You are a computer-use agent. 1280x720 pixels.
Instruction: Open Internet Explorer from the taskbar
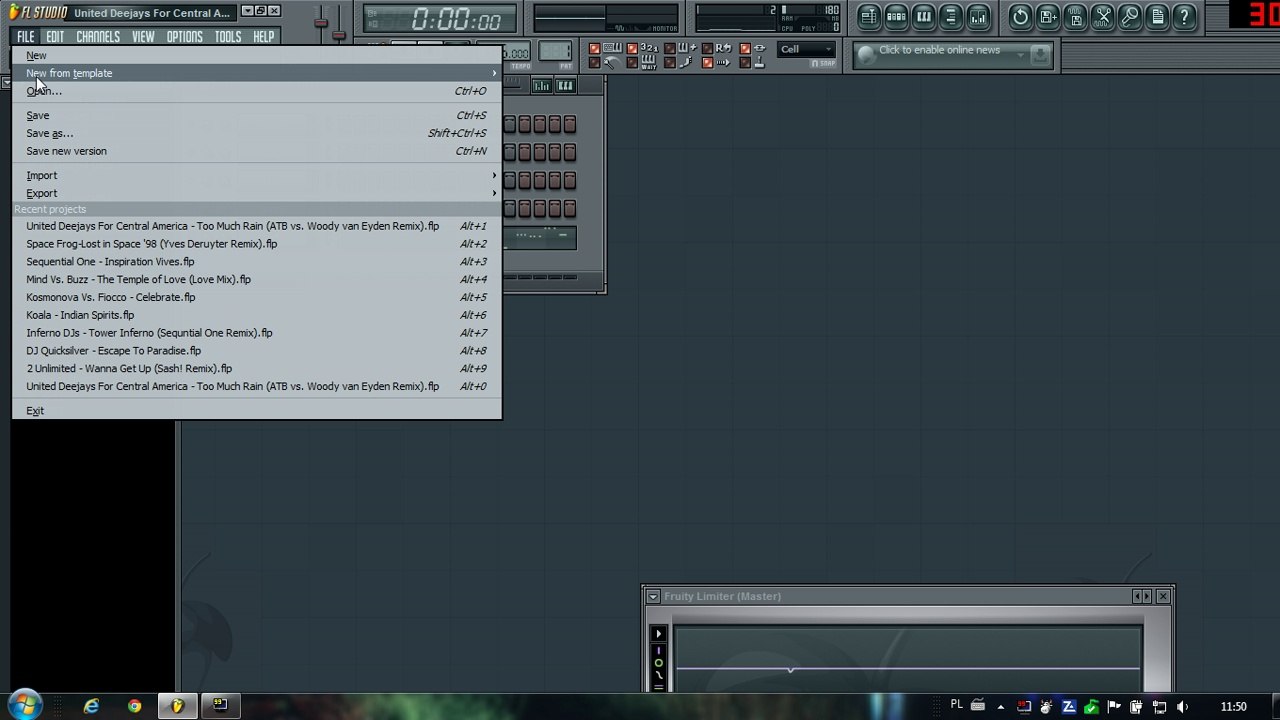pyautogui.click(x=91, y=706)
